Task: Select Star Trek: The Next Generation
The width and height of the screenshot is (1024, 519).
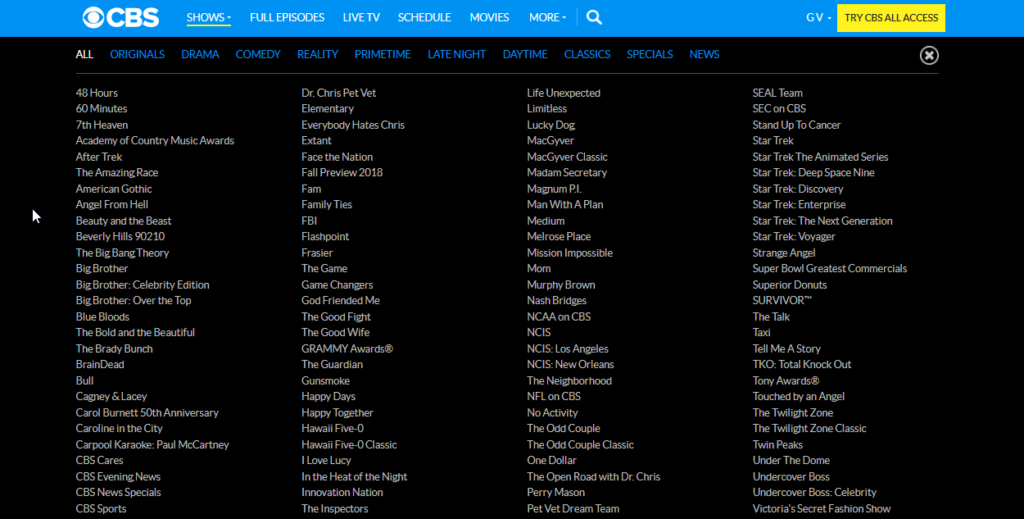Action: (x=822, y=221)
